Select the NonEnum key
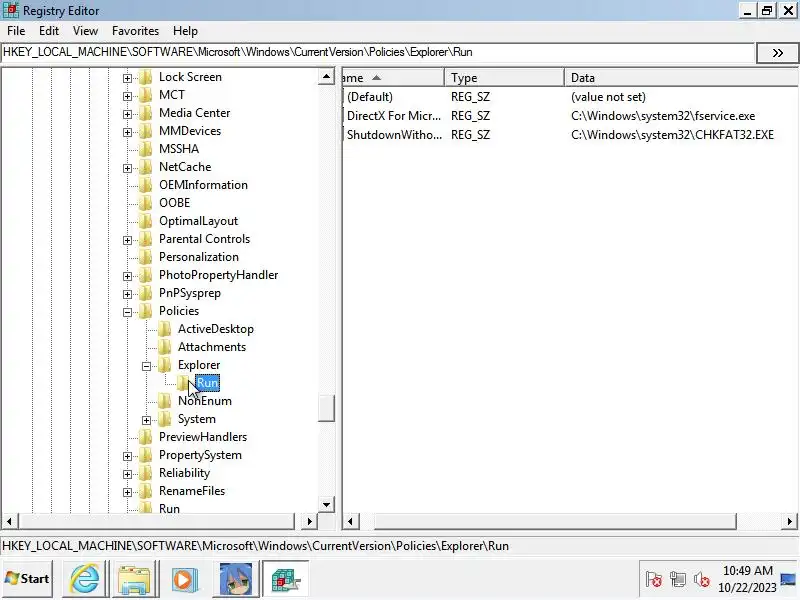The image size is (800, 600). click(205, 401)
